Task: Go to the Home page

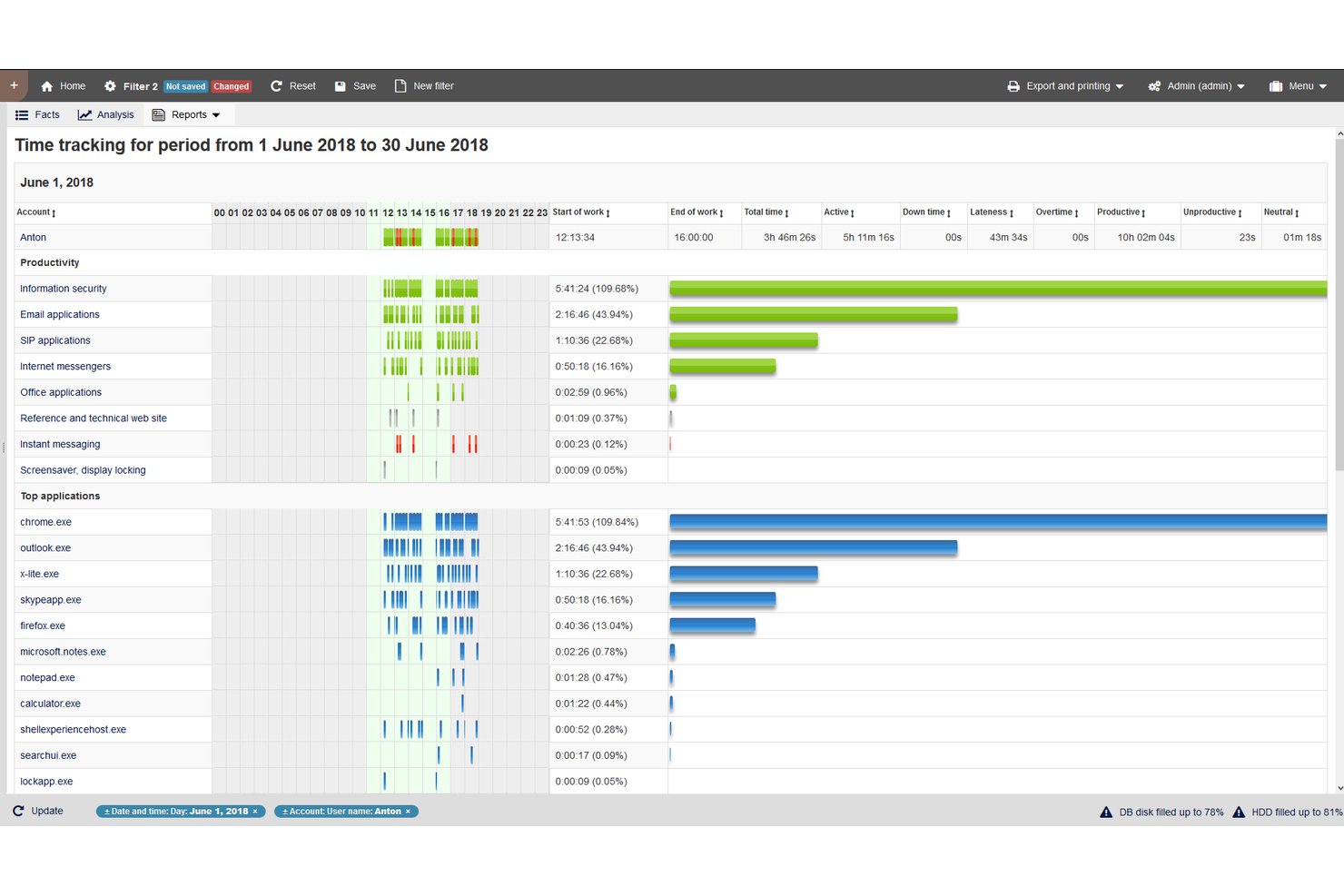Action: coord(63,86)
